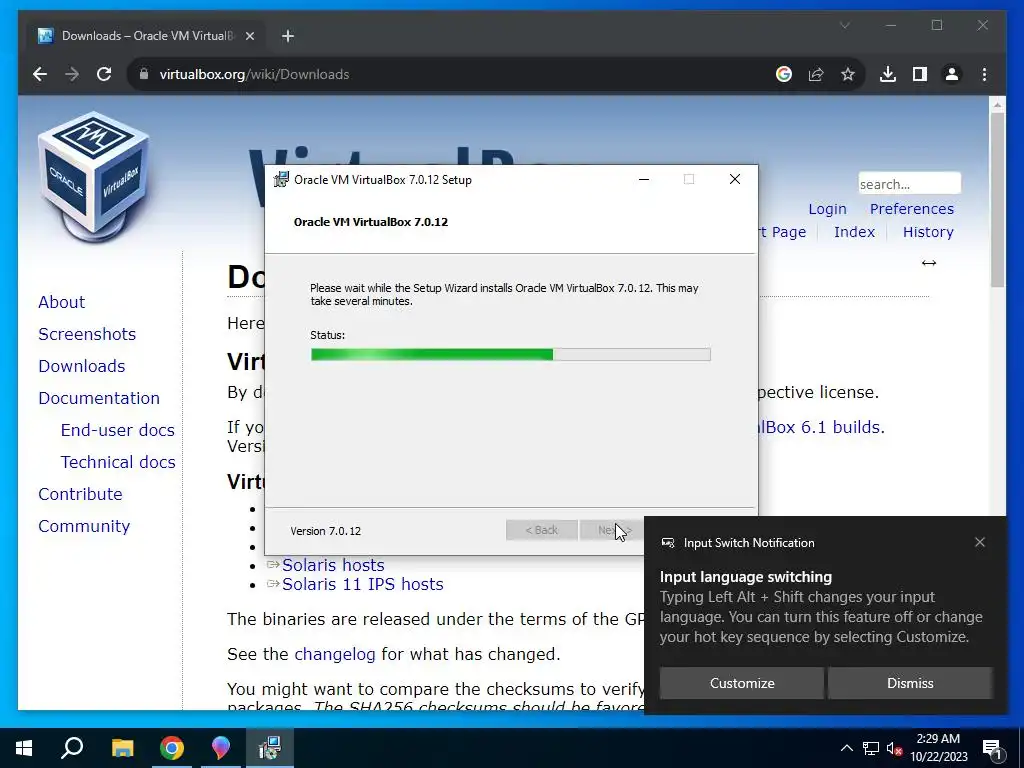
Task: Click the Next button in Setup
Action: [611, 530]
